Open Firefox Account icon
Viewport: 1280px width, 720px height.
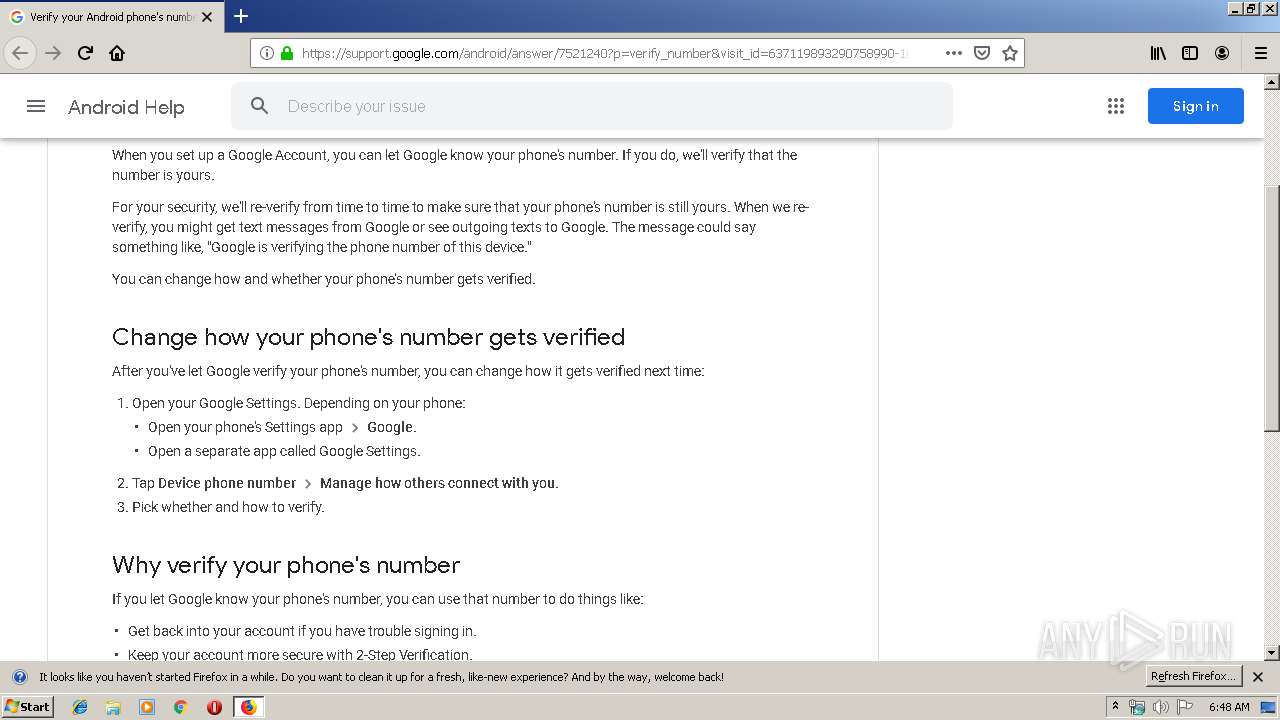click(1222, 53)
